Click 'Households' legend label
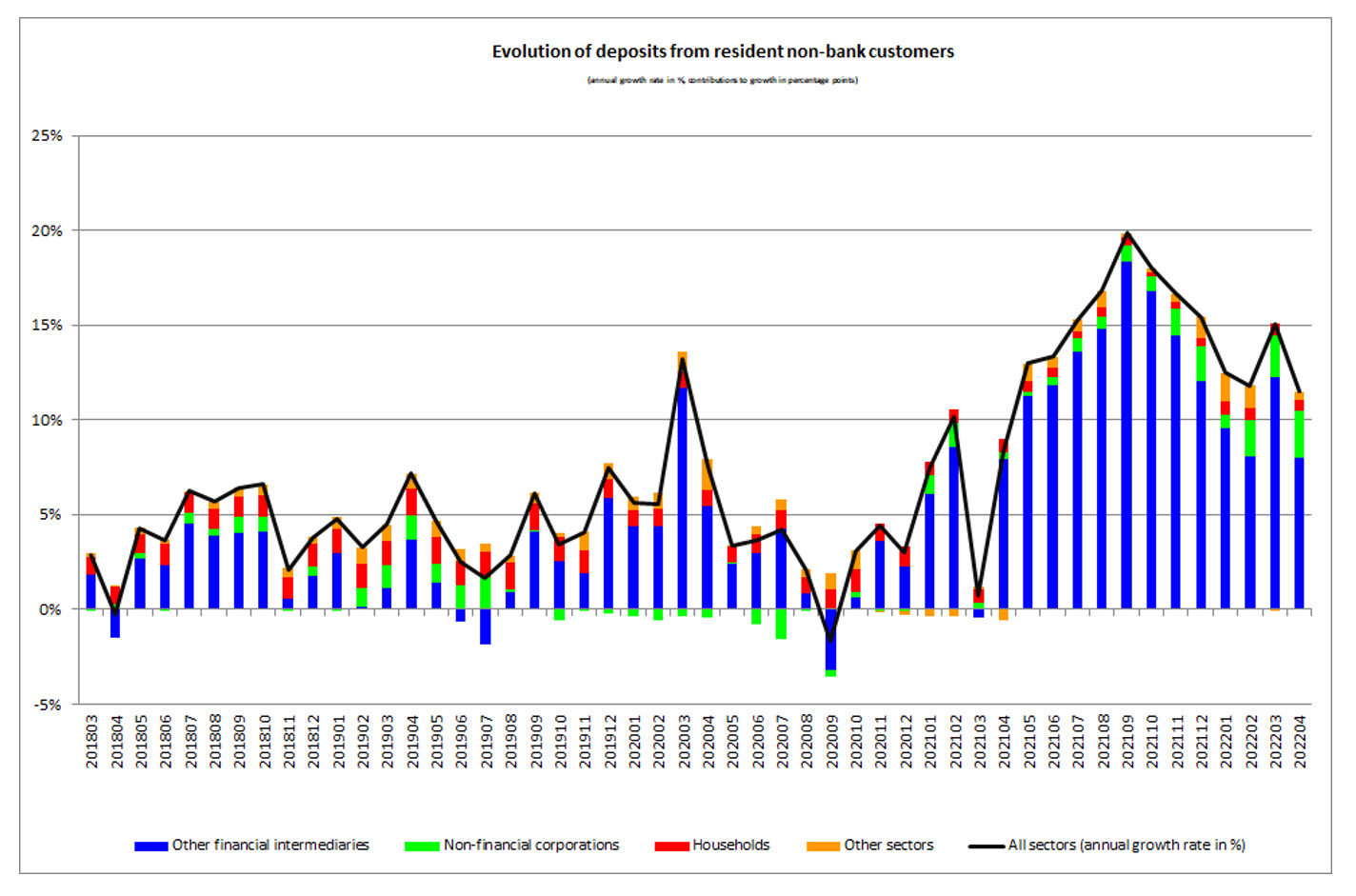Screen dimensions: 1356x896 point(731,845)
